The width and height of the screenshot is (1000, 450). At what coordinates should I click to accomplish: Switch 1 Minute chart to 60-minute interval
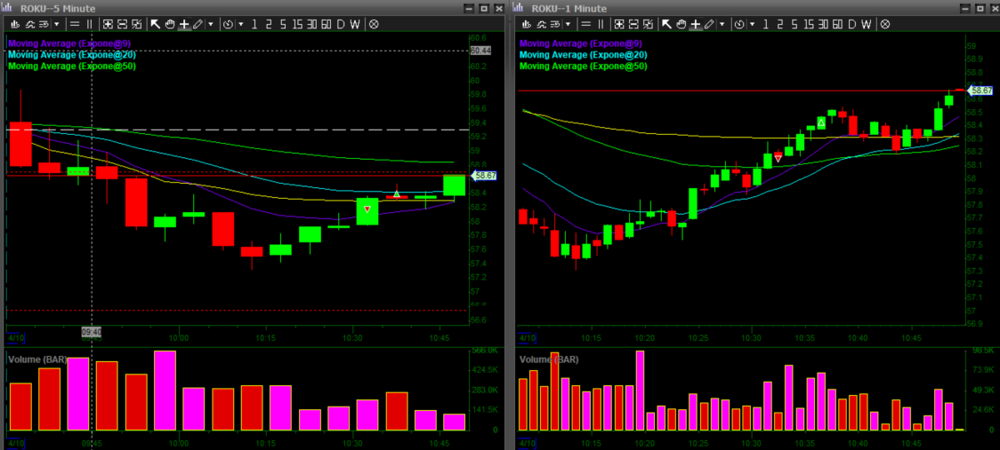pyautogui.click(x=837, y=24)
